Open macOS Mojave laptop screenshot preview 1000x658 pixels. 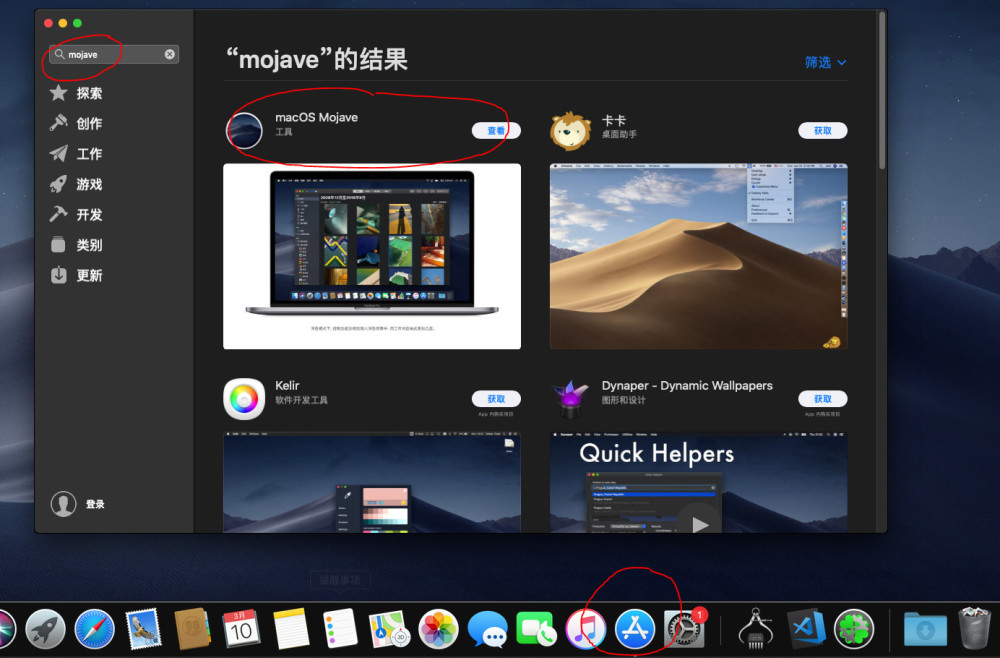click(x=372, y=256)
